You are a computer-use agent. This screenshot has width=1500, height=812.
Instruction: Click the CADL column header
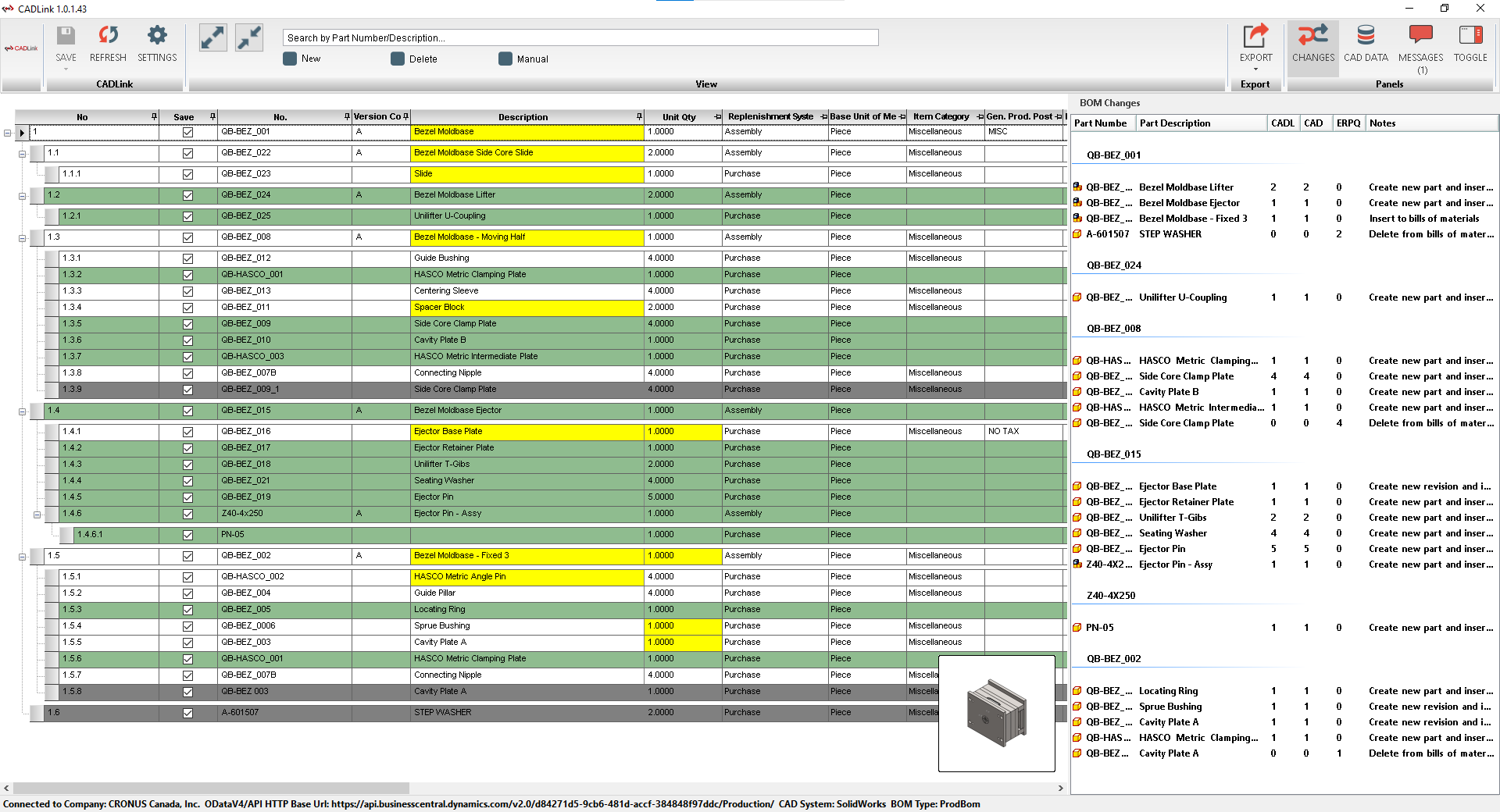[1283, 123]
